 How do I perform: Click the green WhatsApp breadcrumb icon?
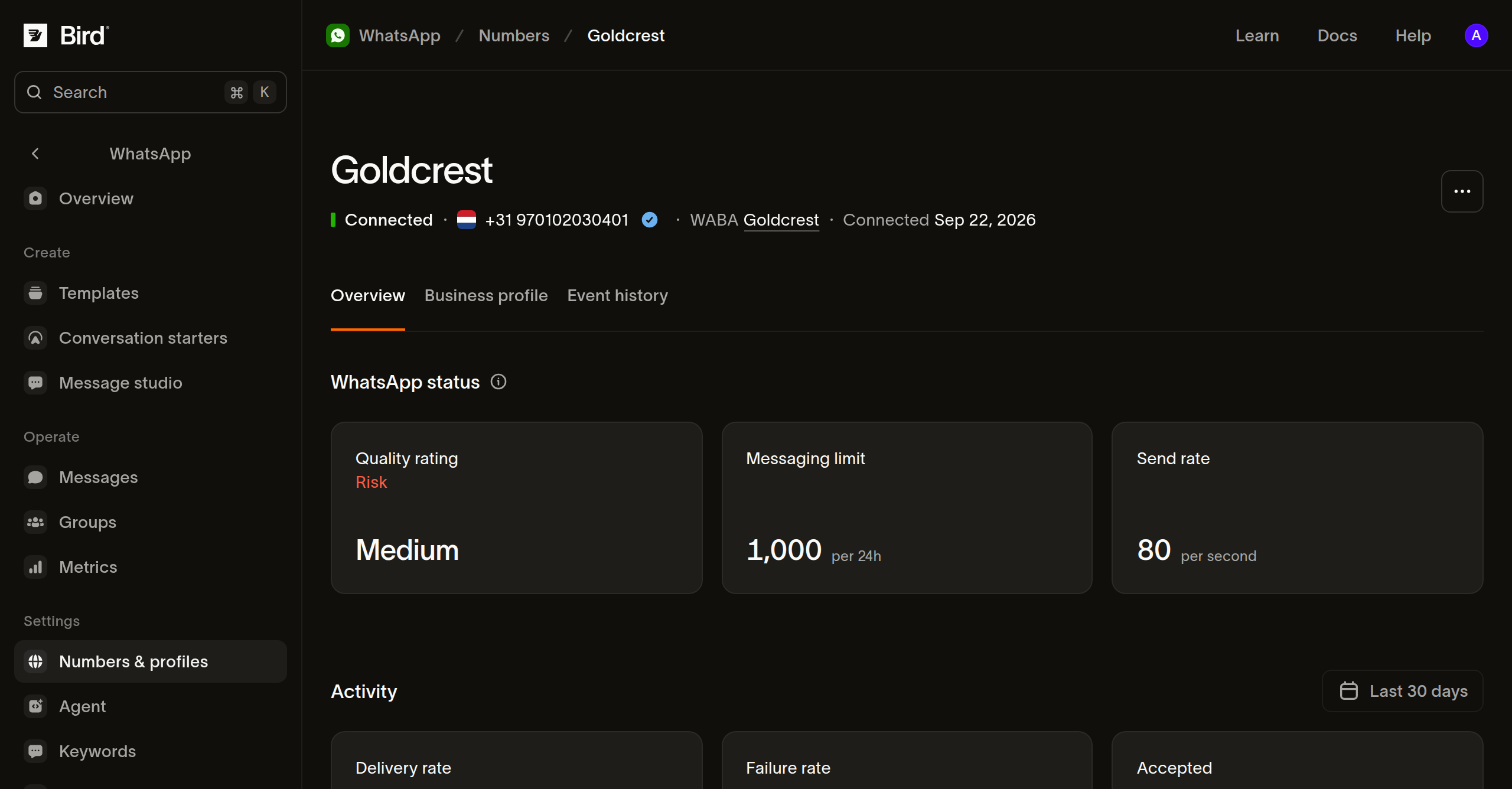(x=338, y=35)
